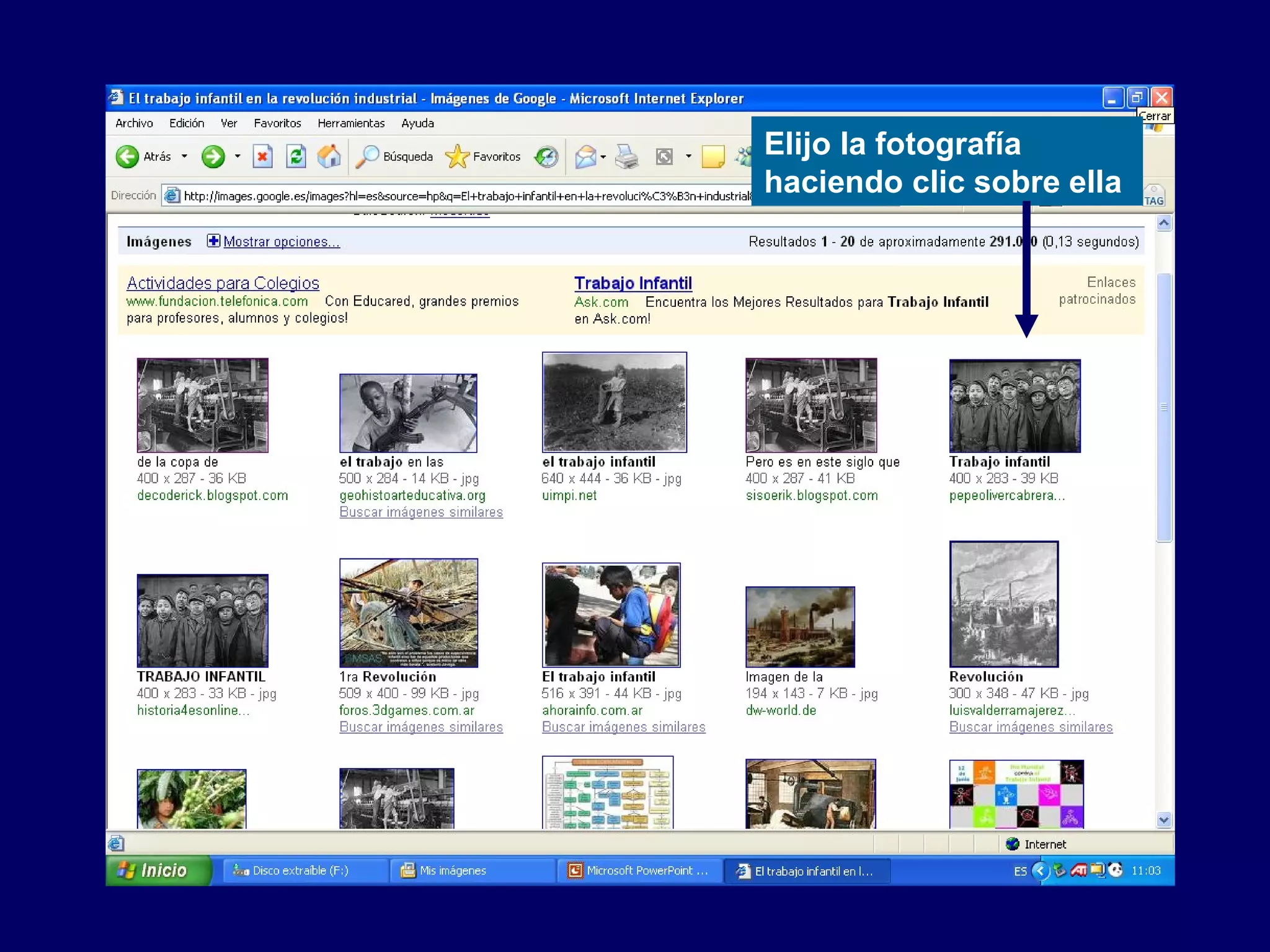
Task: Open the Favoritos star icon
Action: point(458,157)
